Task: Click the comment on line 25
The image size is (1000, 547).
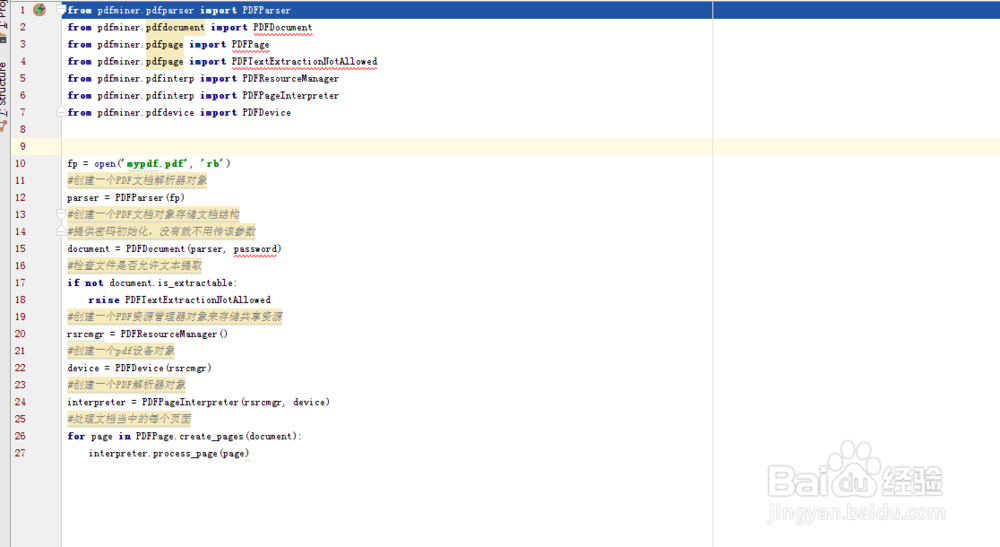Action: point(129,419)
